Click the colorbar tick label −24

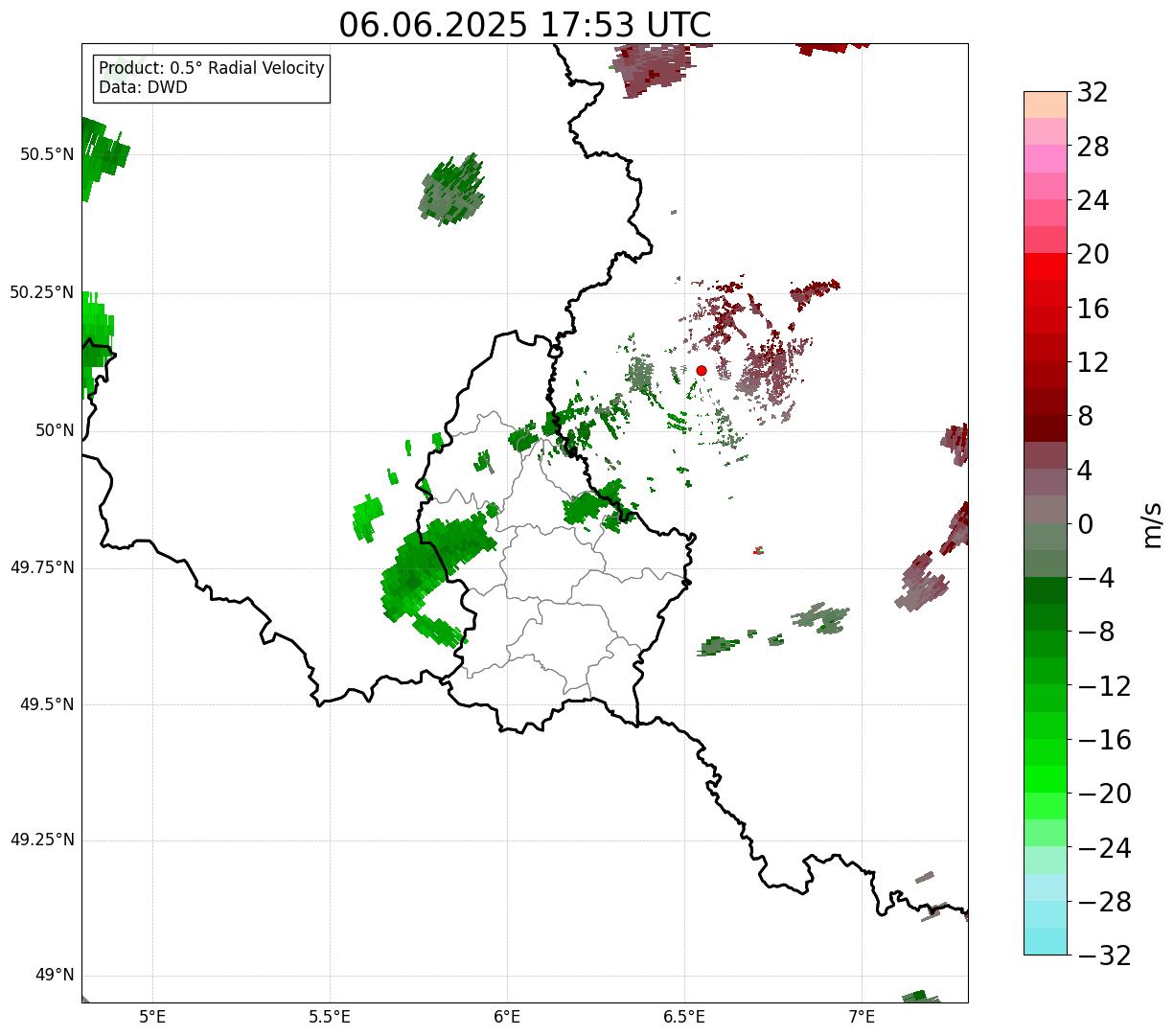(1104, 848)
